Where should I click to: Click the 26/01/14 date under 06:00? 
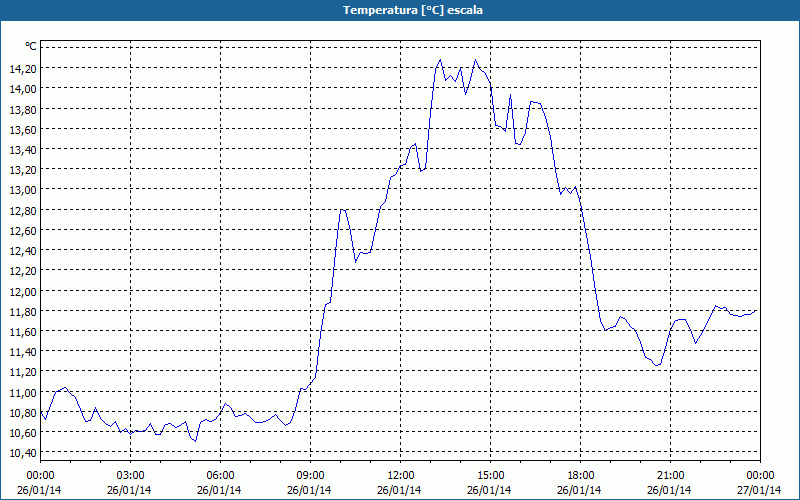tap(220, 490)
